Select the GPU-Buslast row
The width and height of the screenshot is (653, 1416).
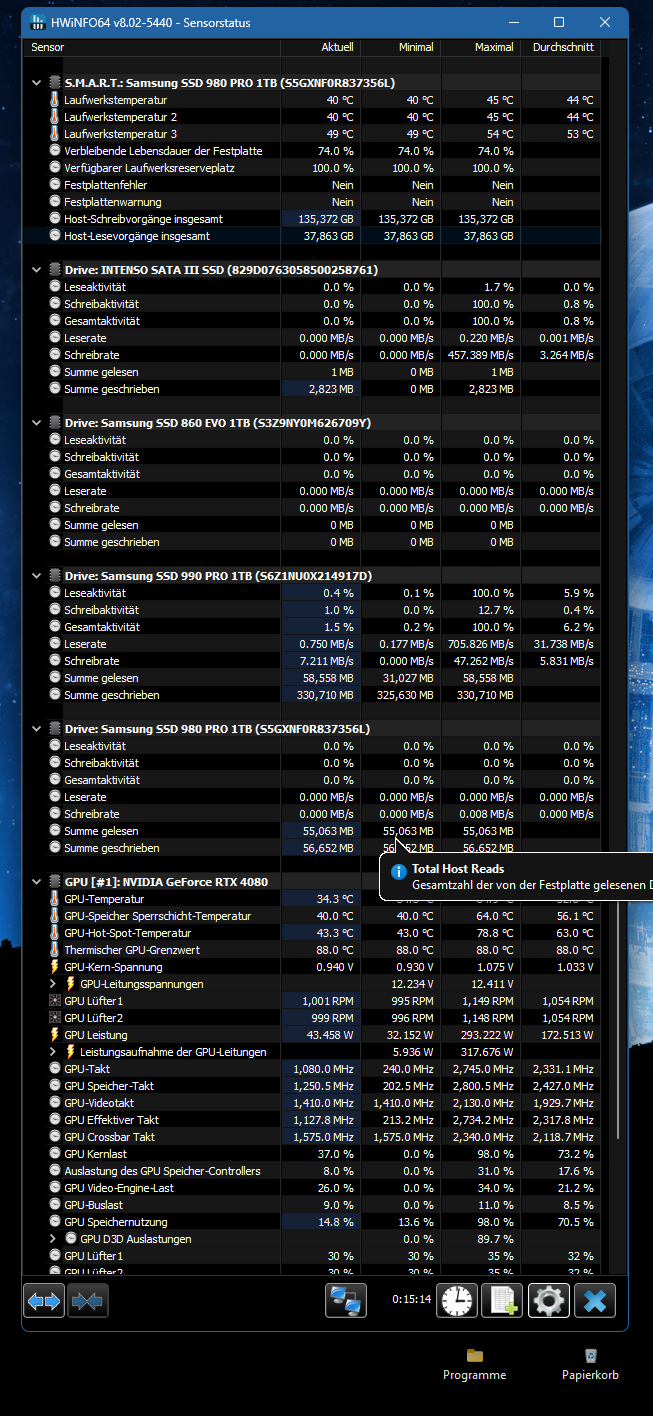pos(312,1205)
